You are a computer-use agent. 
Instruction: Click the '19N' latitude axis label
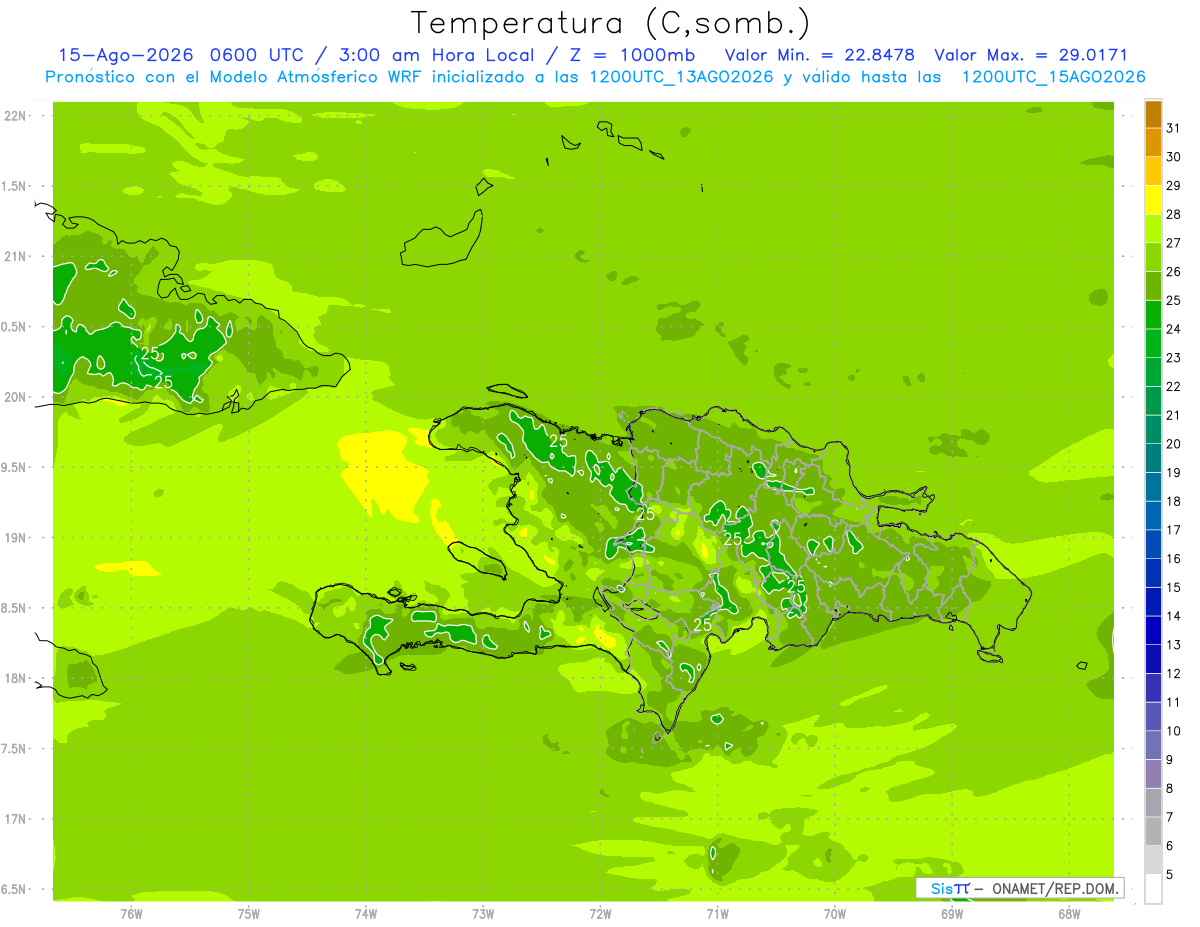(15, 538)
